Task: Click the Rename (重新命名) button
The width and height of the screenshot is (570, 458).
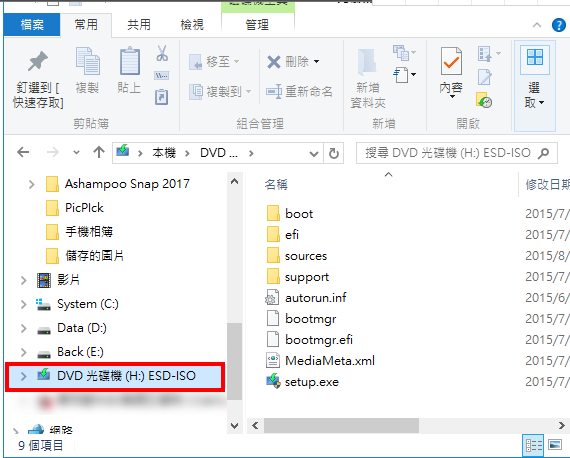Action: tap(299, 91)
